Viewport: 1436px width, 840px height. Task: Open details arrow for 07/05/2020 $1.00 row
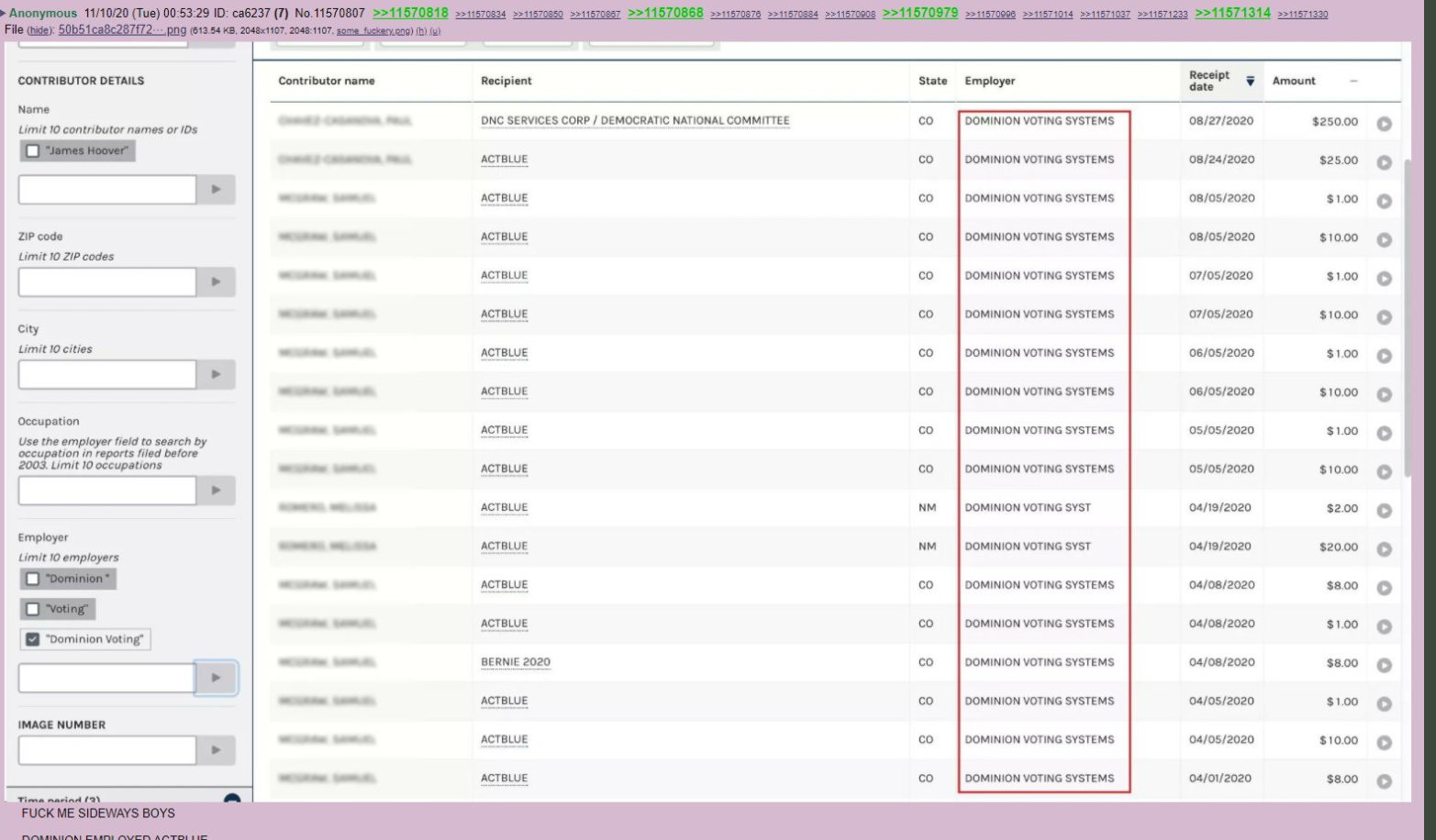click(x=1384, y=278)
